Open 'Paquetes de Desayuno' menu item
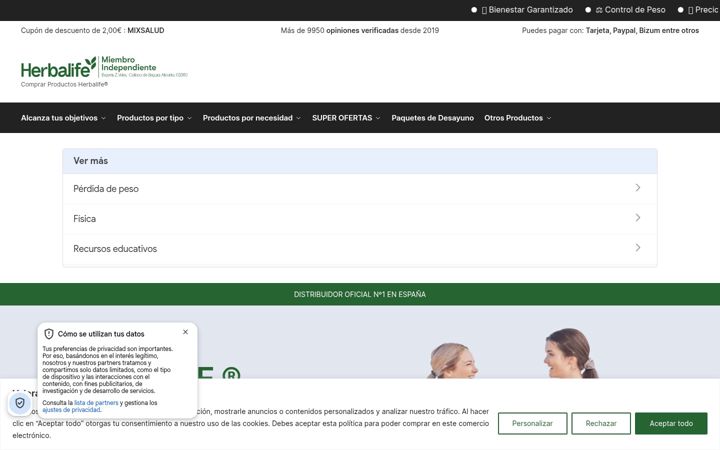 432,118
